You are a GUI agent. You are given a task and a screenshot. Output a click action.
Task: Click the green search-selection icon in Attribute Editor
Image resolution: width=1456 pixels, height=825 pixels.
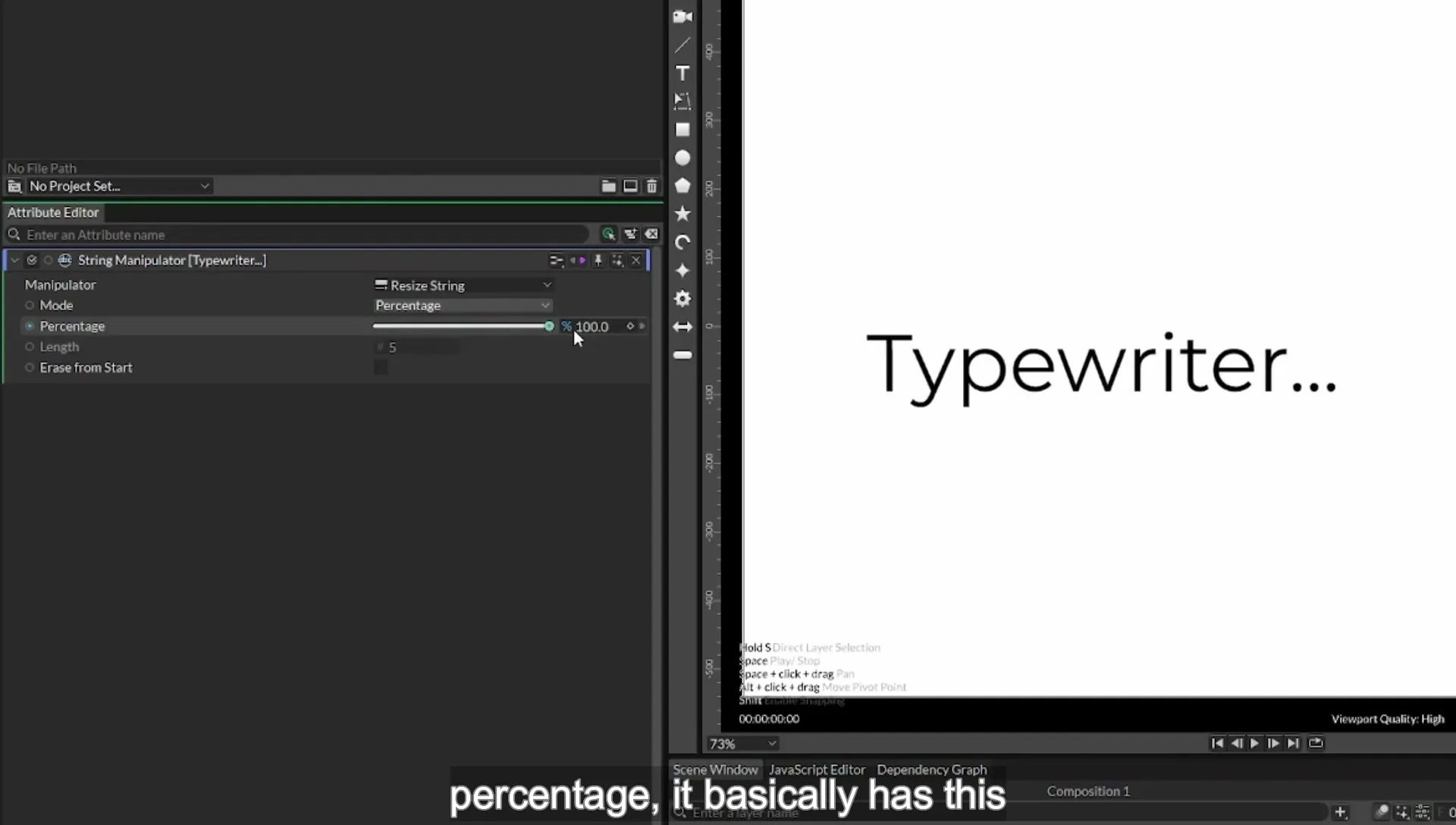608,234
